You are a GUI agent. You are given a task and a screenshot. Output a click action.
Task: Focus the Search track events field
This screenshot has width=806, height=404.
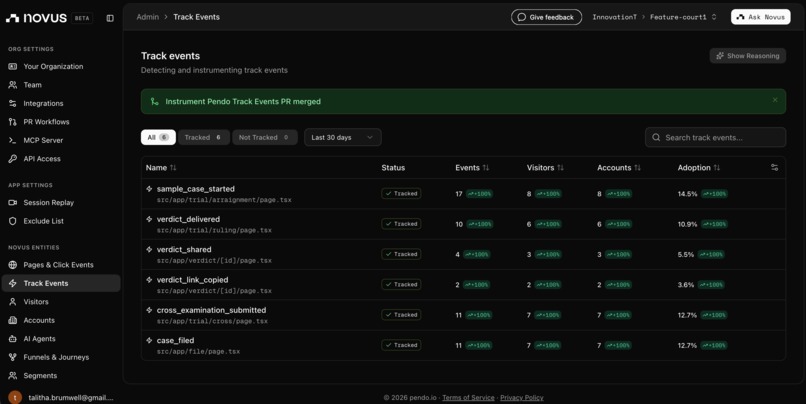point(715,137)
